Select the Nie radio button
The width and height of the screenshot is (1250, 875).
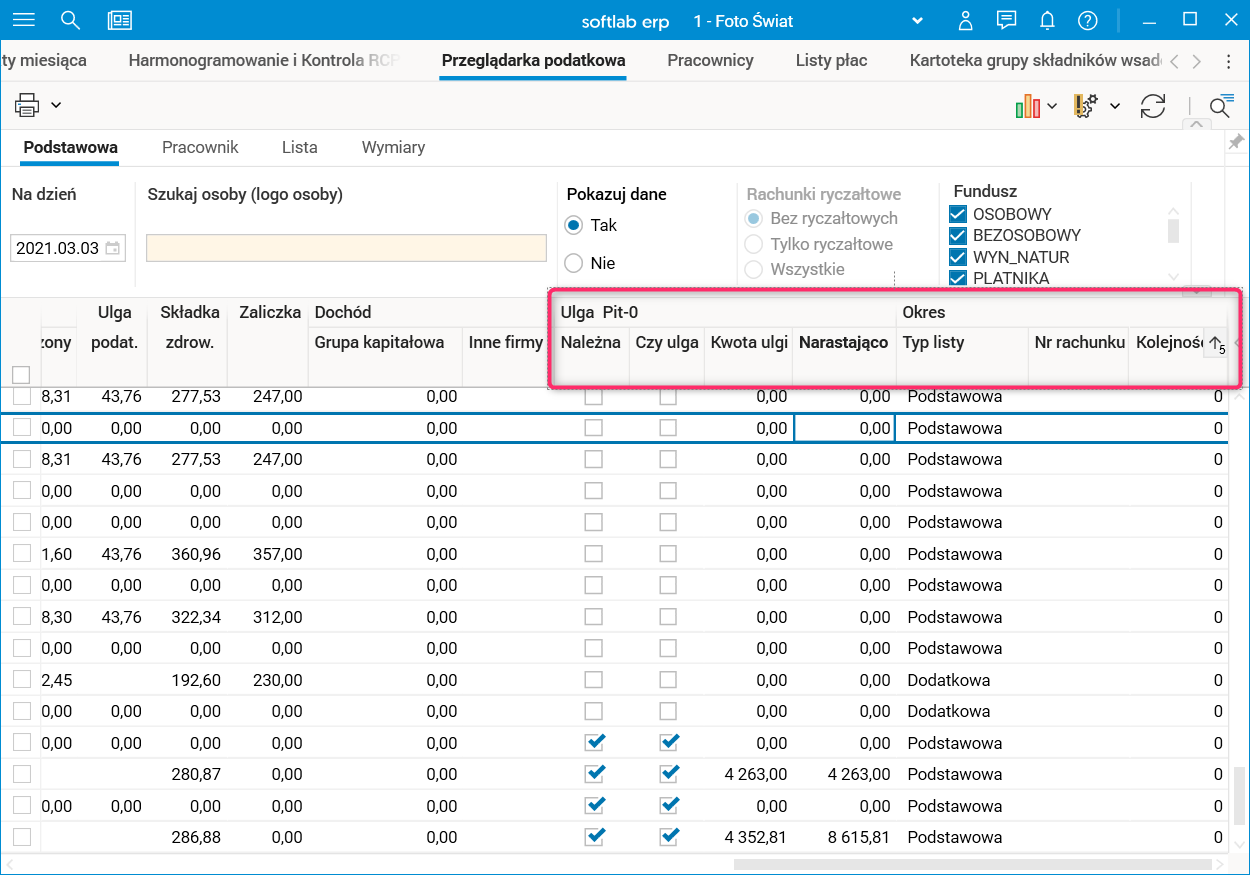click(x=573, y=263)
